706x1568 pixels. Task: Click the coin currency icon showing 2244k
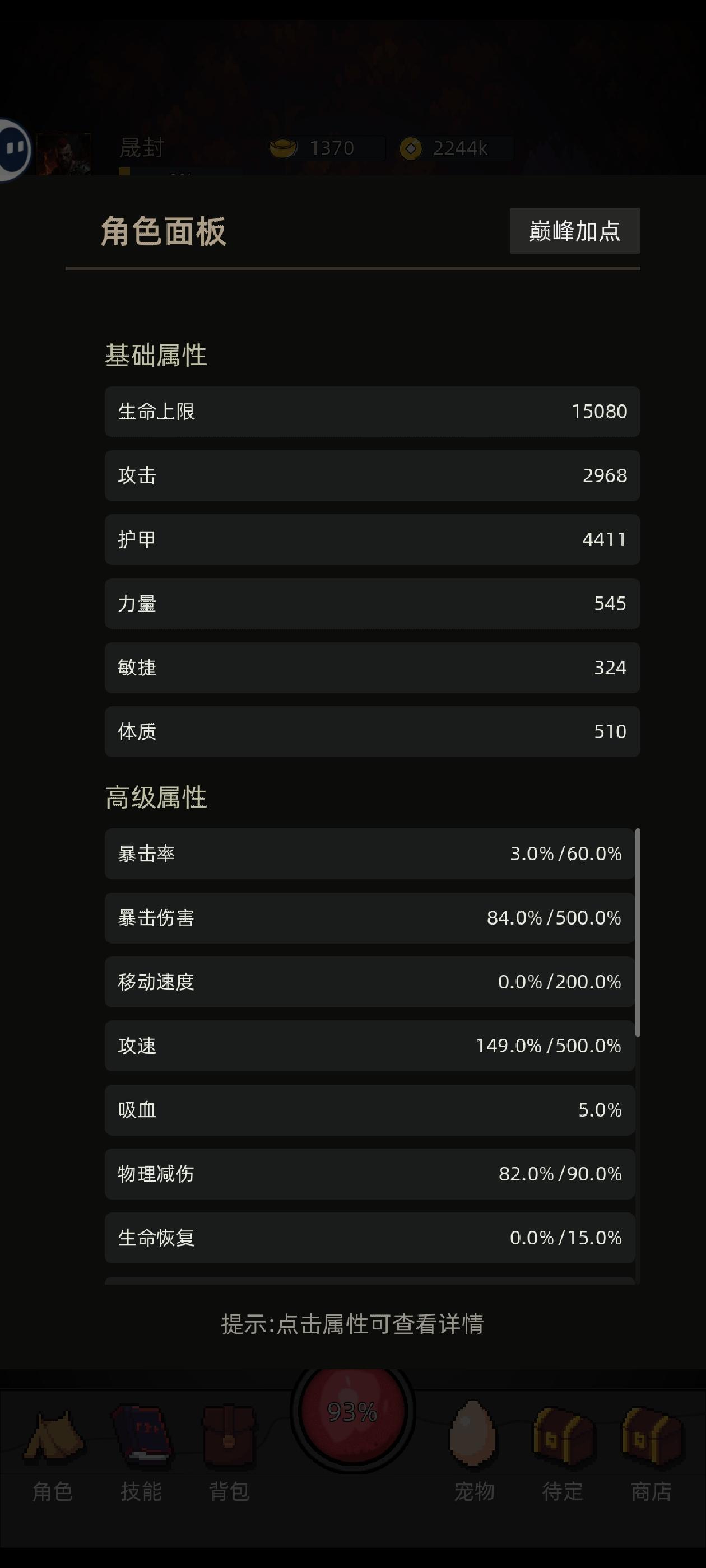point(411,148)
